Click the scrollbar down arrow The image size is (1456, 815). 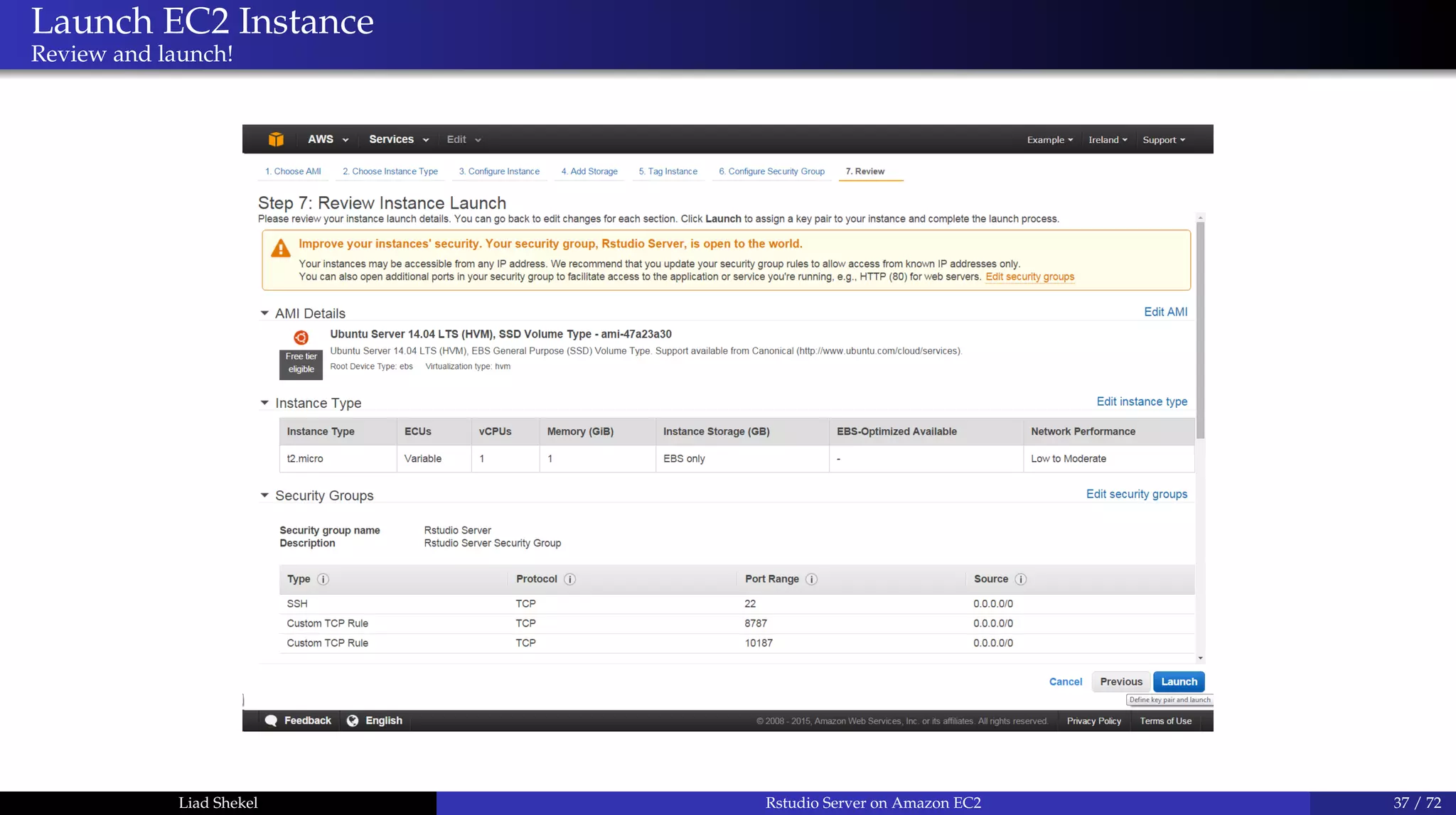tap(1200, 658)
